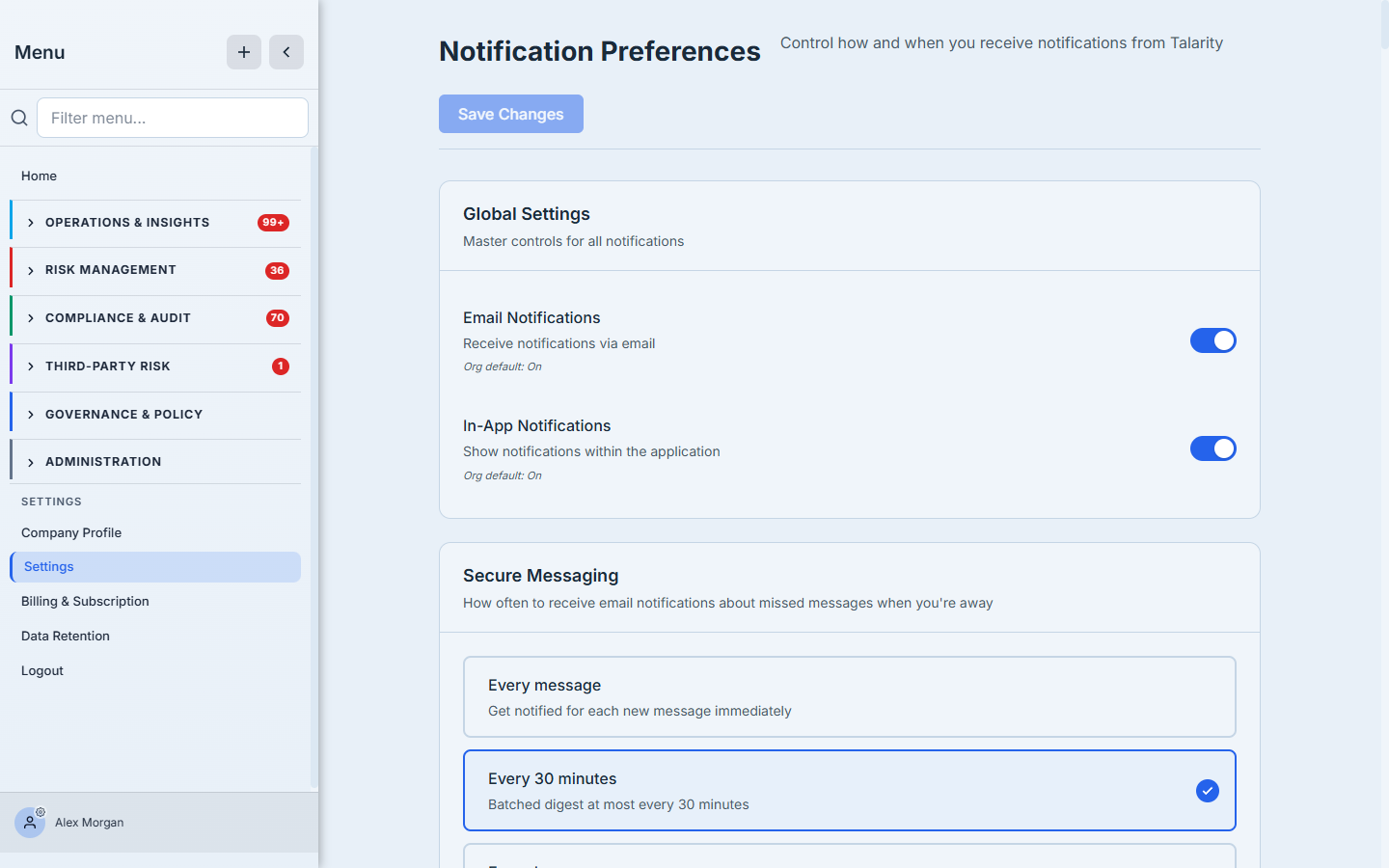Click the 36 badge on Risk Management

point(277,270)
